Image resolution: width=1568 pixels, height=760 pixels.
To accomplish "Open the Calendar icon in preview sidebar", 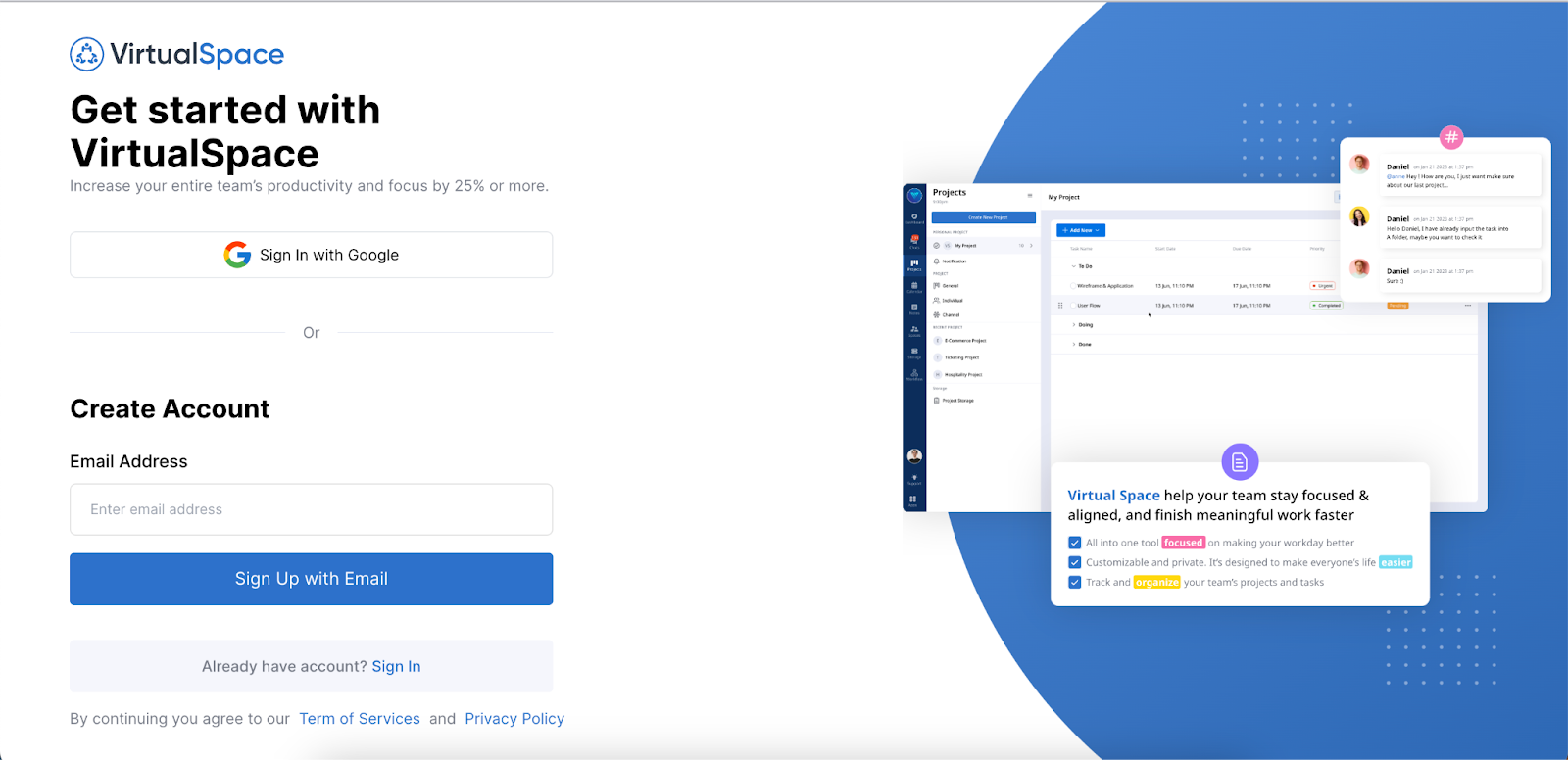I will pos(914,287).
